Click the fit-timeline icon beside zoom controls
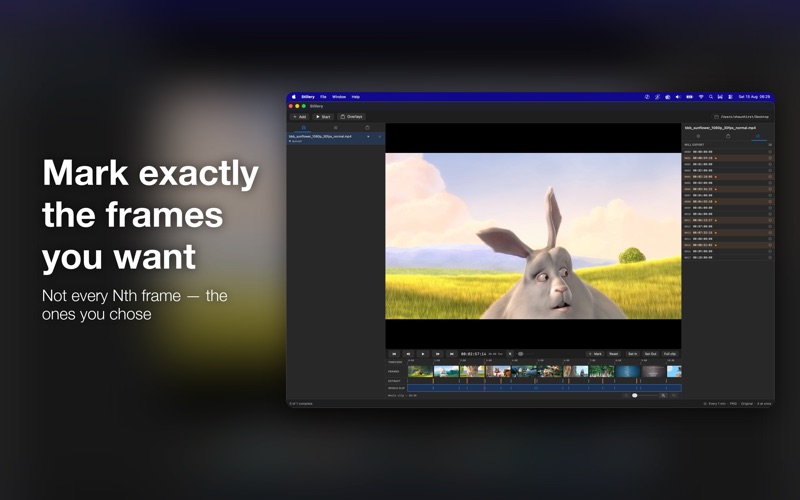800x500 pixels. coord(674,395)
